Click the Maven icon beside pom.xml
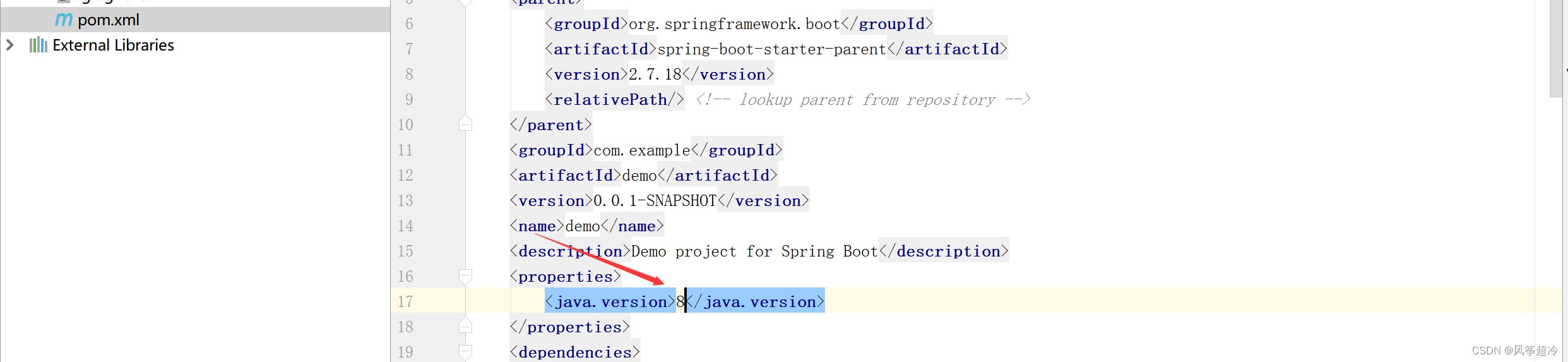The height and width of the screenshot is (362, 1568). click(64, 20)
